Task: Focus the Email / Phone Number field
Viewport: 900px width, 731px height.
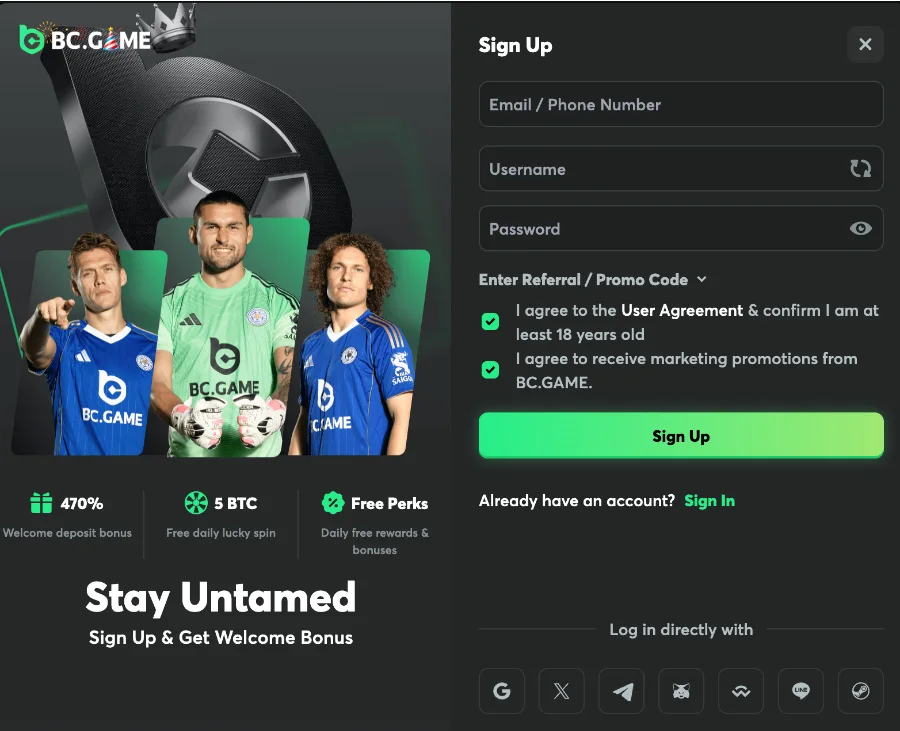Action: pyautogui.click(x=680, y=105)
